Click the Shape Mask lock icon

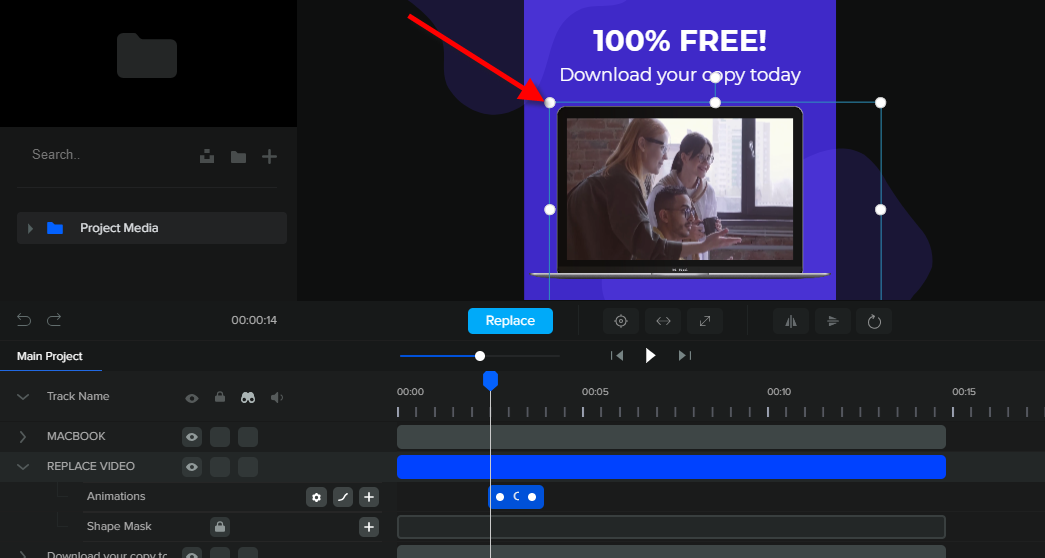coord(220,527)
